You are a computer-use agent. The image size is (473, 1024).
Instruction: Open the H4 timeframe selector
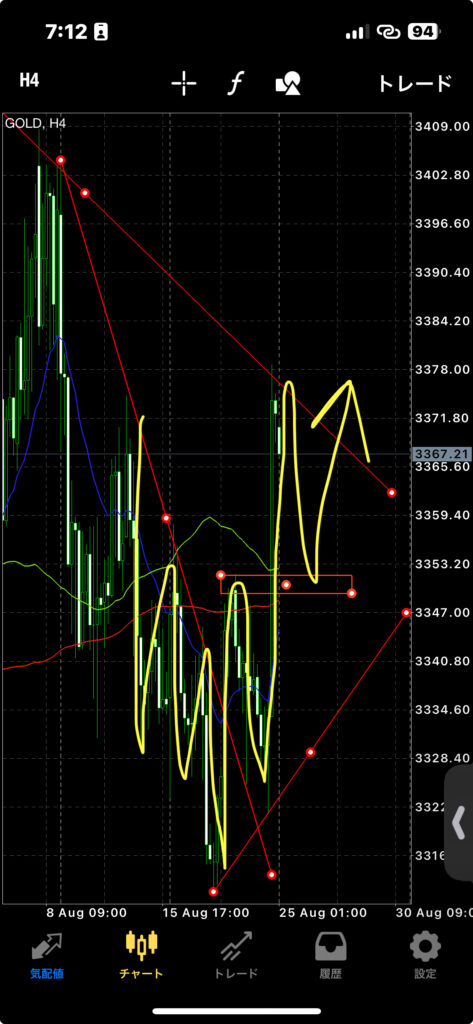[x=29, y=81]
